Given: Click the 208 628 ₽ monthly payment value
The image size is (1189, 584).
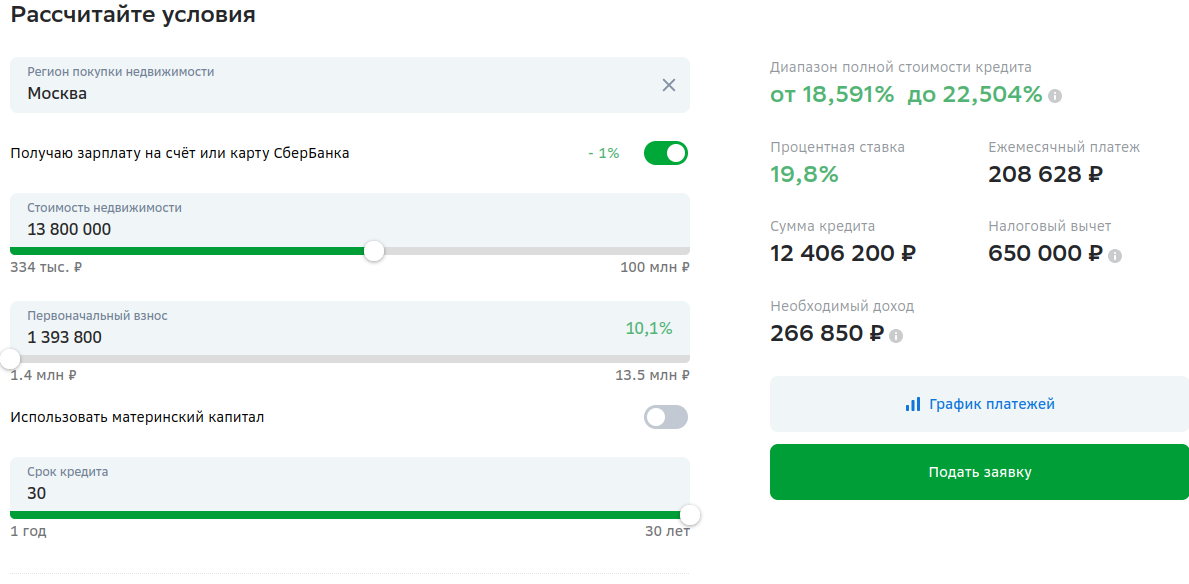Looking at the screenshot, I should coord(1045,175).
